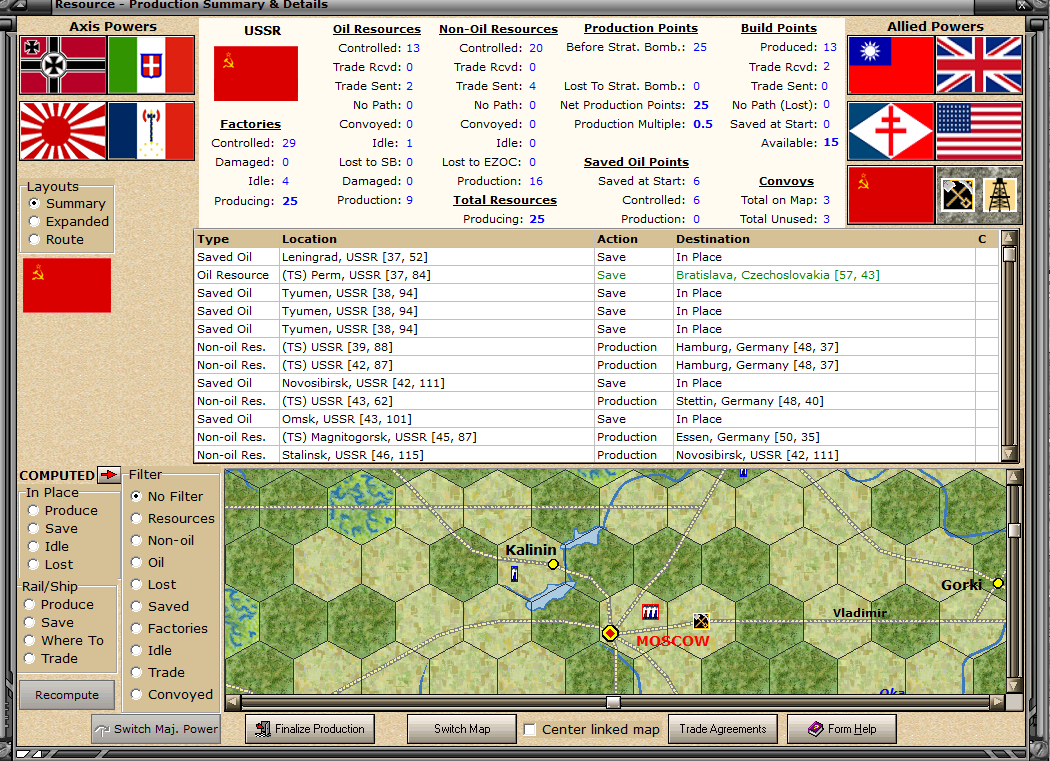Select the USSR flag under Allied Powers
This screenshot has height=761, width=1050.
tap(891, 195)
